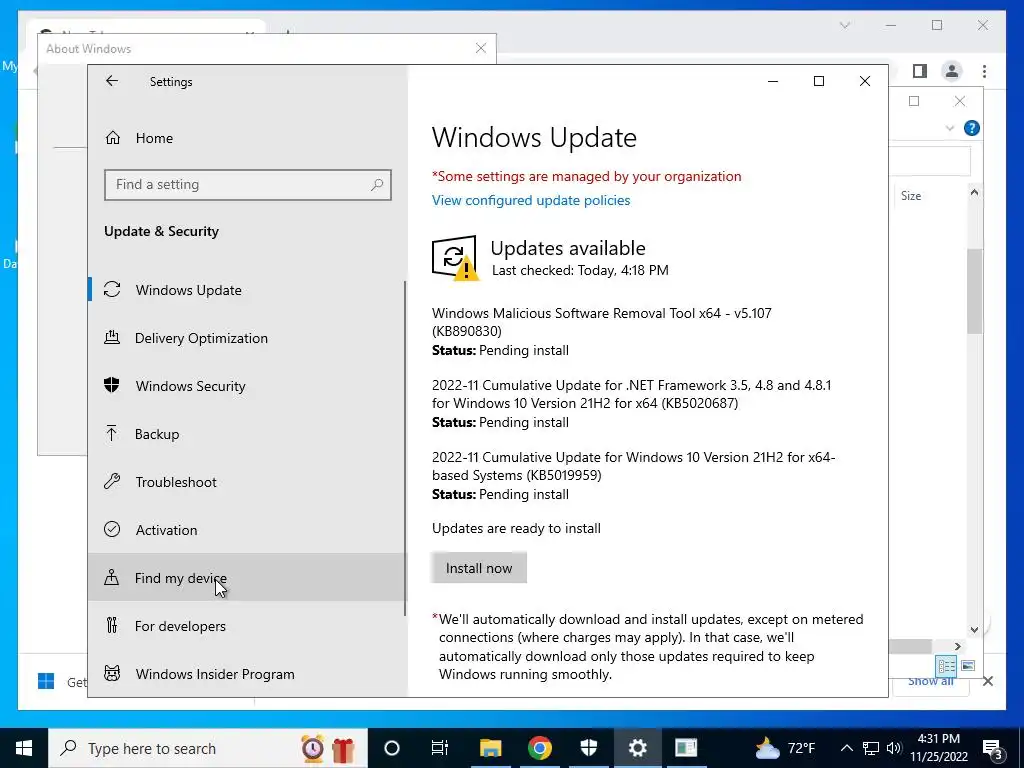The height and width of the screenshot is (768, 1024).
Task: Click the Settings gear in the taskbar
Action: pos(637,748)
